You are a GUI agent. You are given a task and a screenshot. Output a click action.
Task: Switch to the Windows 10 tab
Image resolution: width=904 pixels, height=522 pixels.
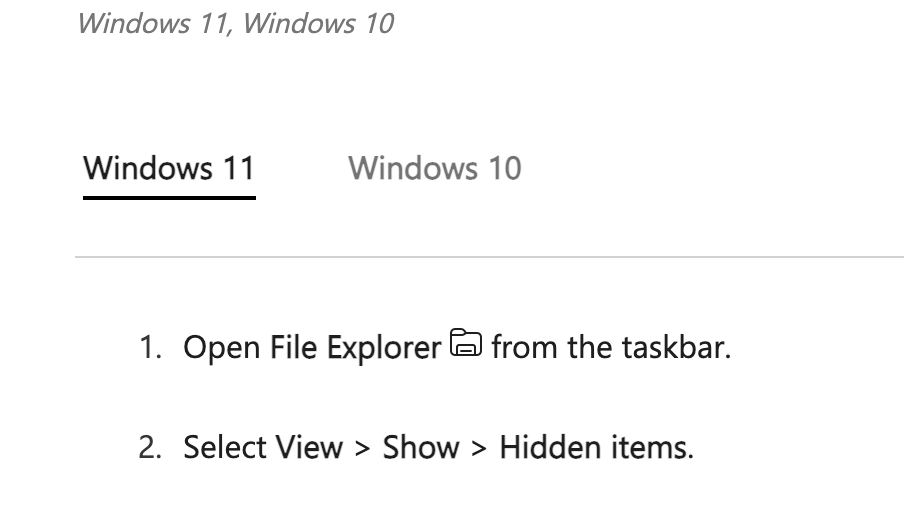point(435,168)
